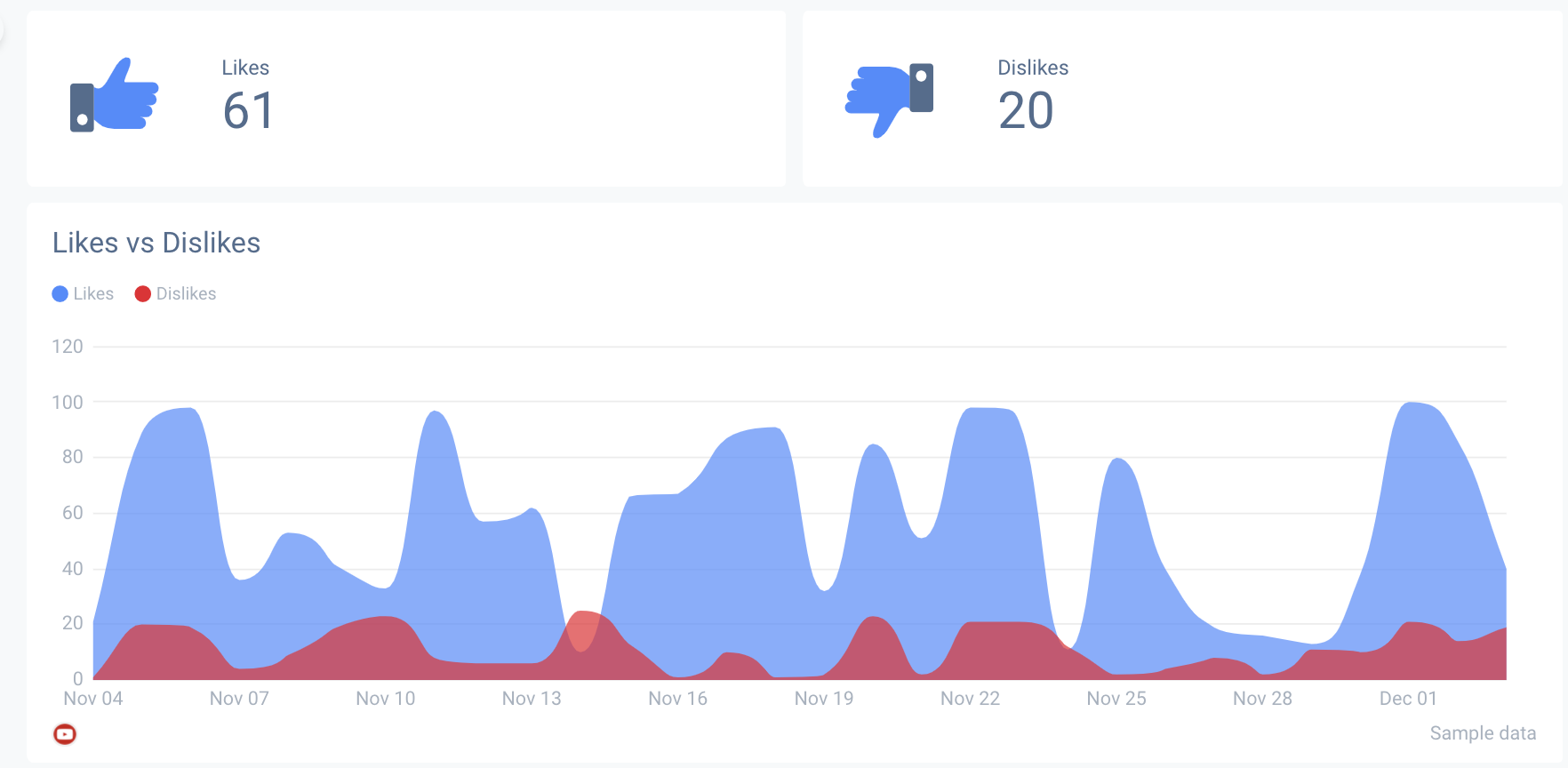Click the 'Nov 10' axis label
The image size is (1568, 768).
pos(386,699)
